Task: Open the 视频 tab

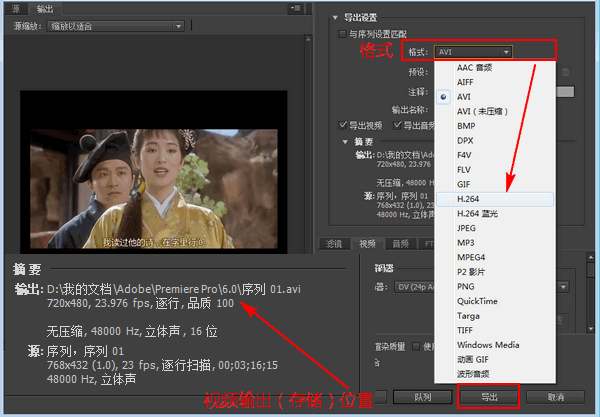Action: [x=367, y=244]
